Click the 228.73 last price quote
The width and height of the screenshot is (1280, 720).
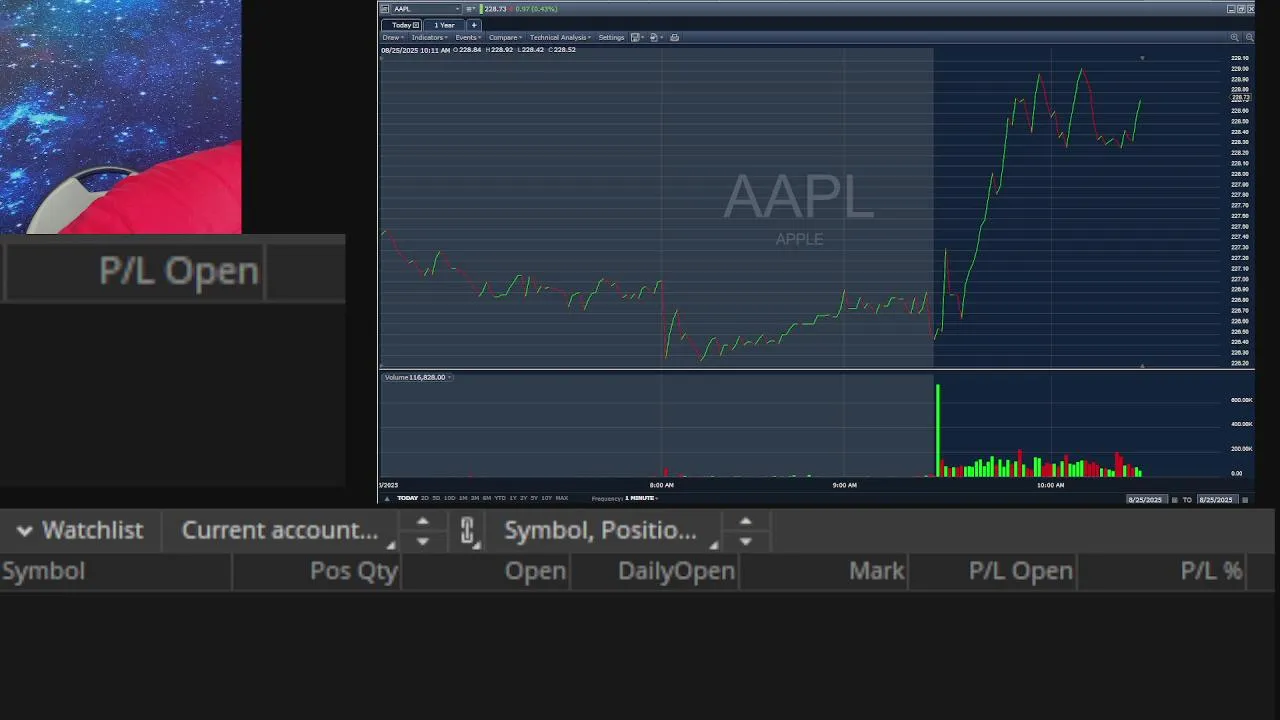(x=498, y=9)
